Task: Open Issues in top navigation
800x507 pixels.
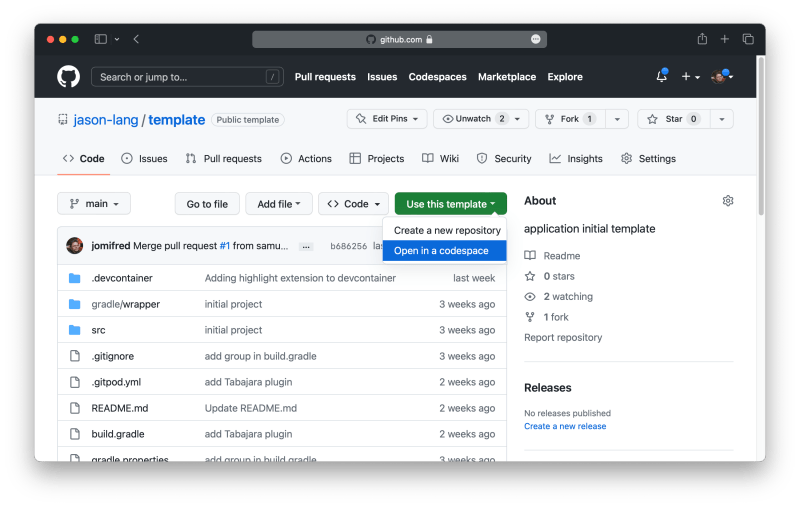Action: pyautogui.click(x=382, y=77)
